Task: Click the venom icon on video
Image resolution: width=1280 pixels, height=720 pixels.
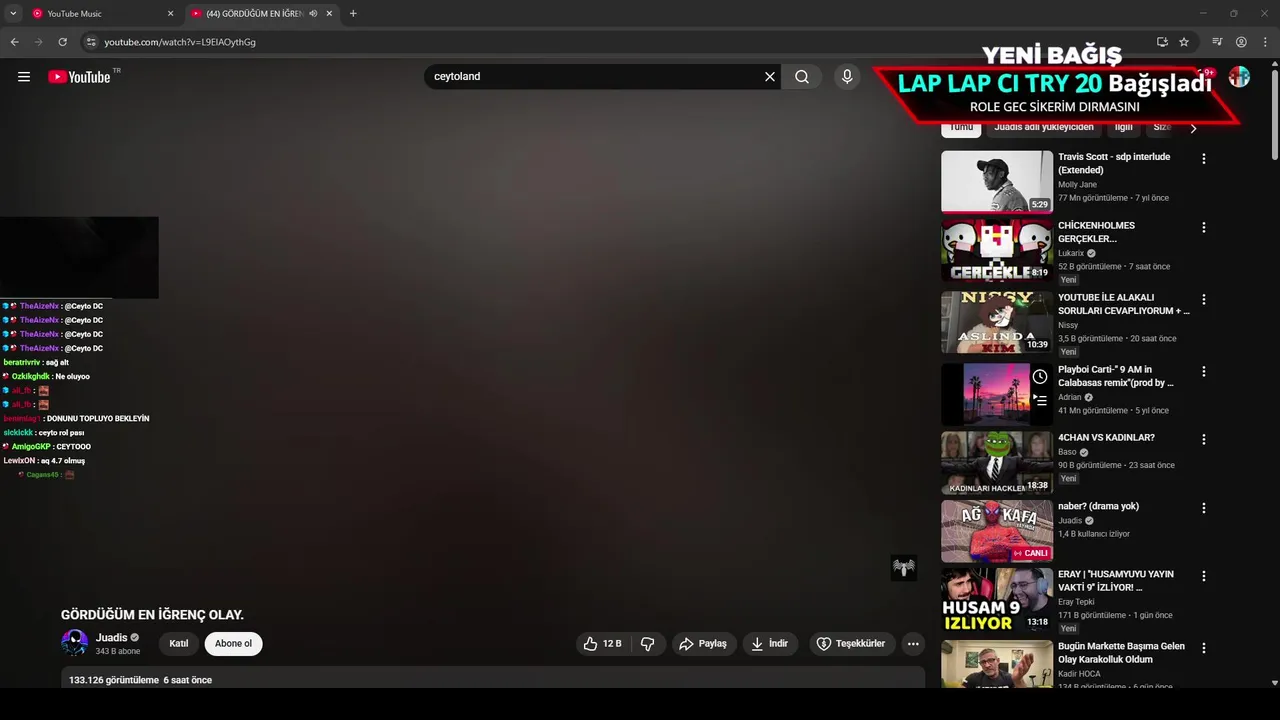Action: [x=904, y=568]
